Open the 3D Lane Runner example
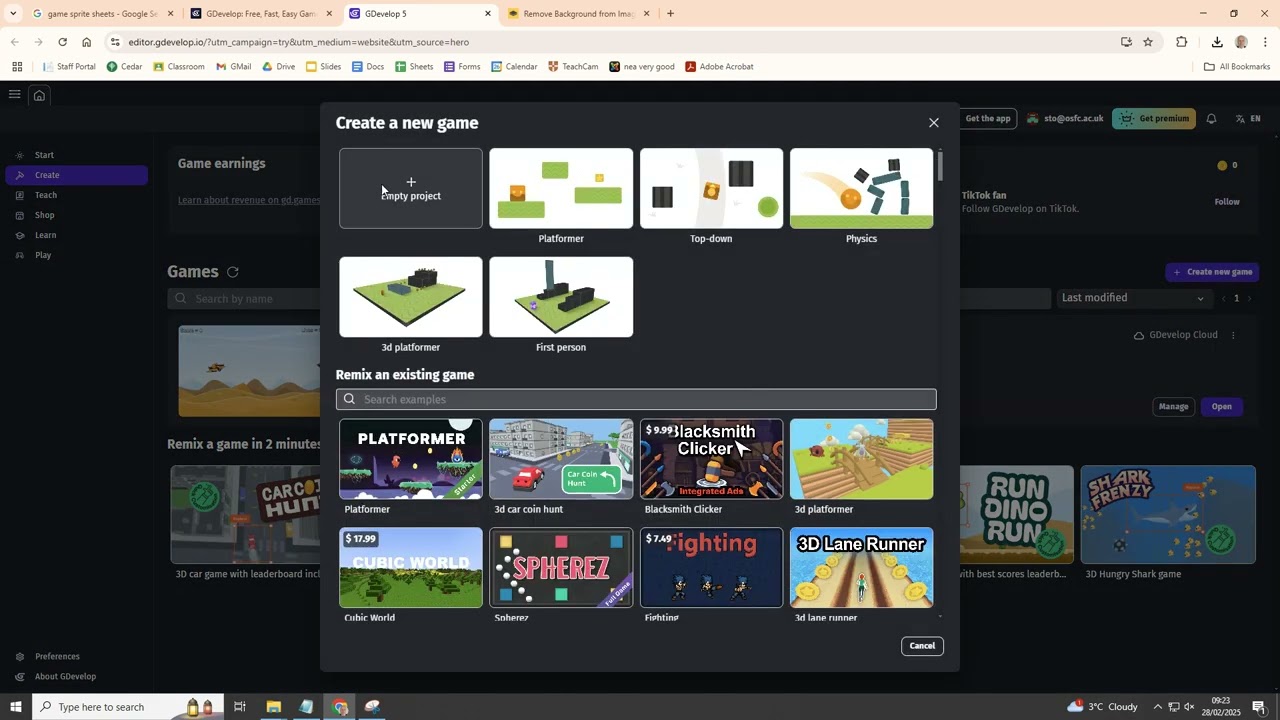The height and width of the screenshot is (720, 1280). coord(861,567)
